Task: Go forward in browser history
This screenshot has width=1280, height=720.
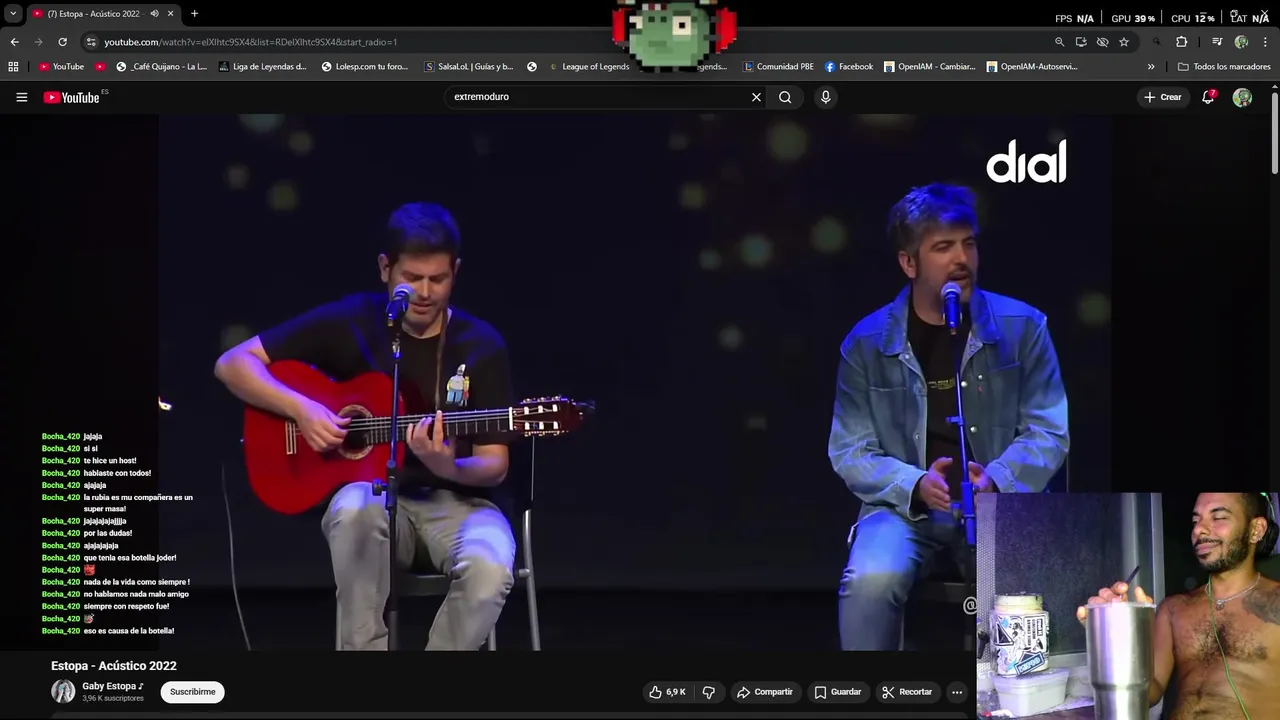Action: tap(38, 42)
